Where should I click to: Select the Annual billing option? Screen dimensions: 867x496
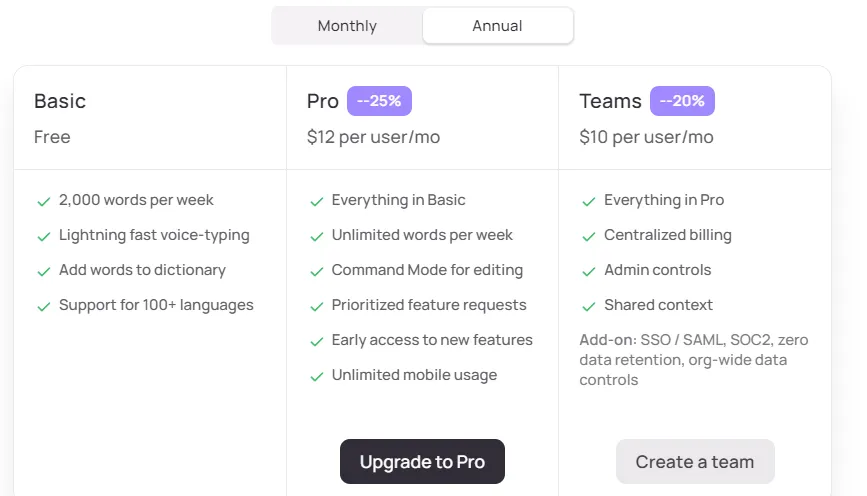pos(498,26)
